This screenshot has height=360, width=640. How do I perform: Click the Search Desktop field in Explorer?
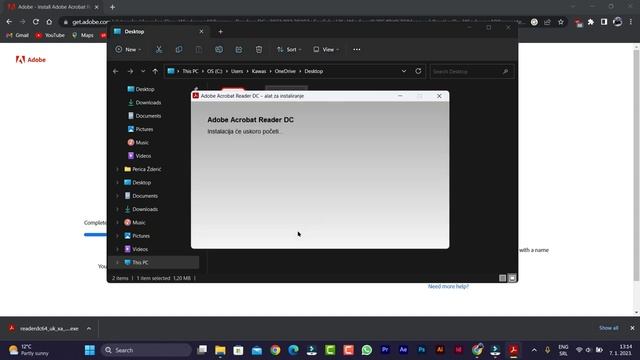tap(471, 71)
